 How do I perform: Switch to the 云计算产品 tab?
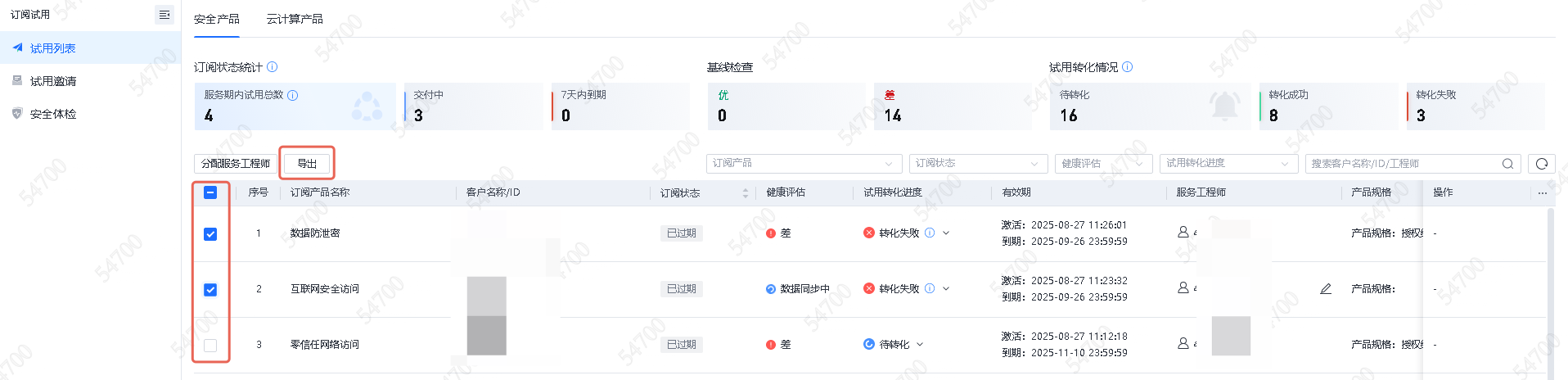coord(295,19)
